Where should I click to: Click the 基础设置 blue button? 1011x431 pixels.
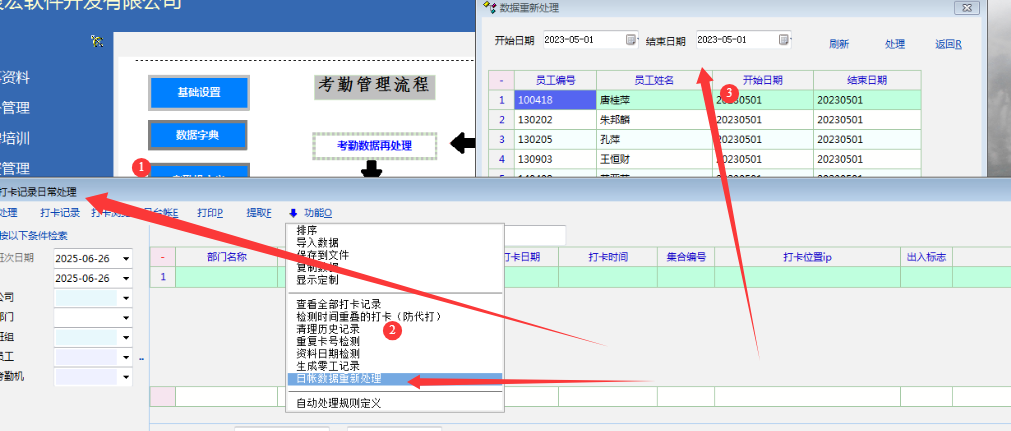(198, 92)
